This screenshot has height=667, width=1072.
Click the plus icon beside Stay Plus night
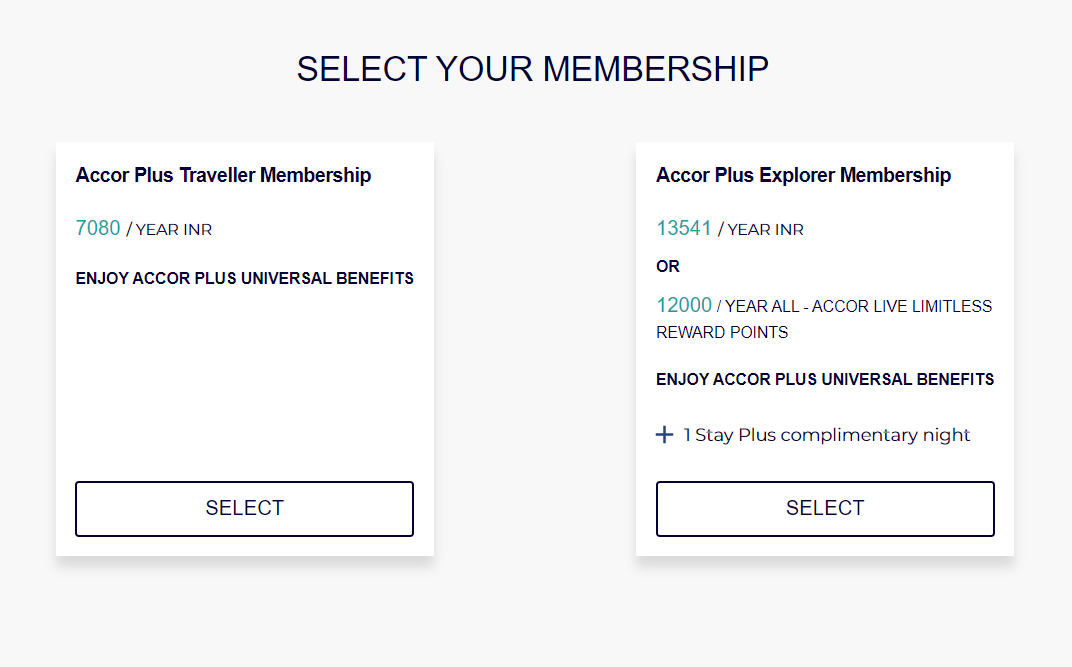(x=664, y=435)
